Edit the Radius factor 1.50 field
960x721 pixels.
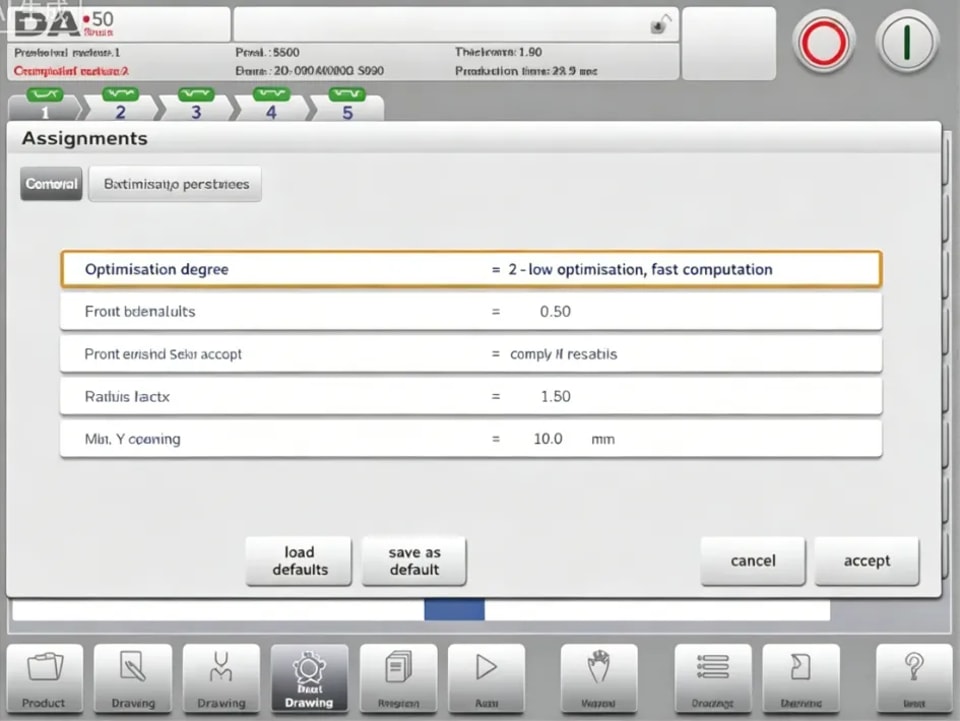click(x=555, y=397)
